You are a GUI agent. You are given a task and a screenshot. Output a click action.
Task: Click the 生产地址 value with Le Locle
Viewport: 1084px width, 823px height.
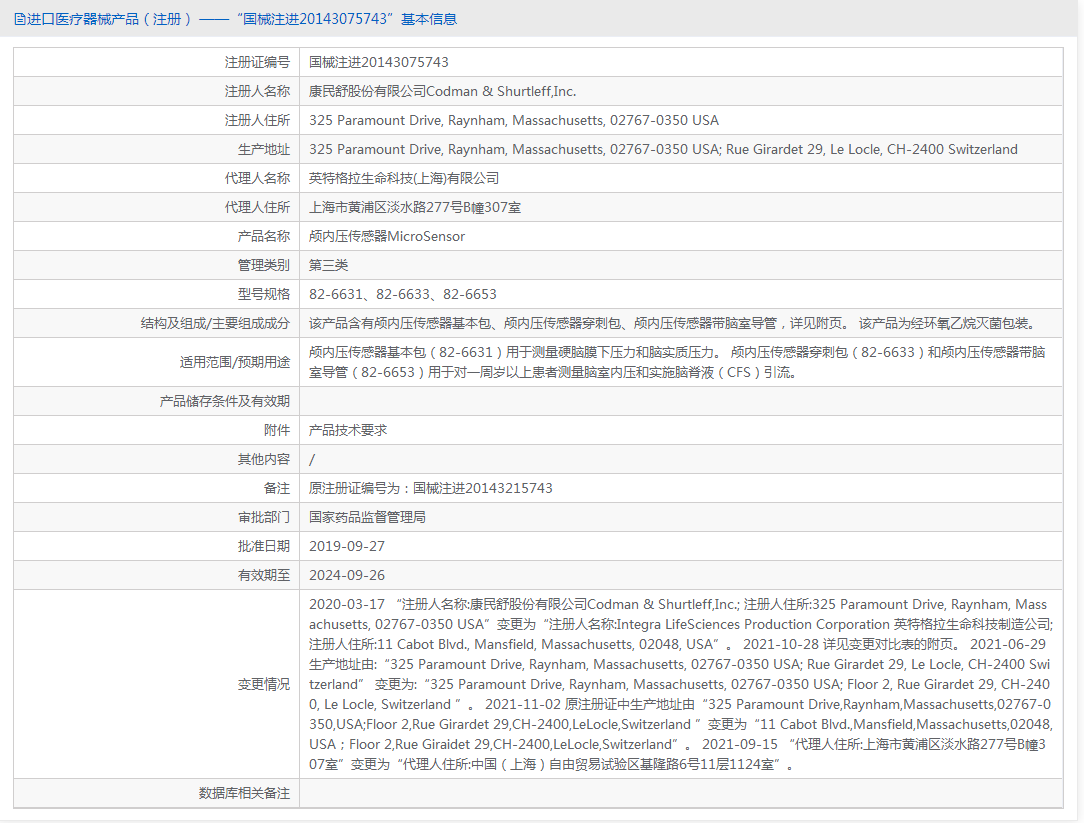pyautogui.click(x=663, y=149)
